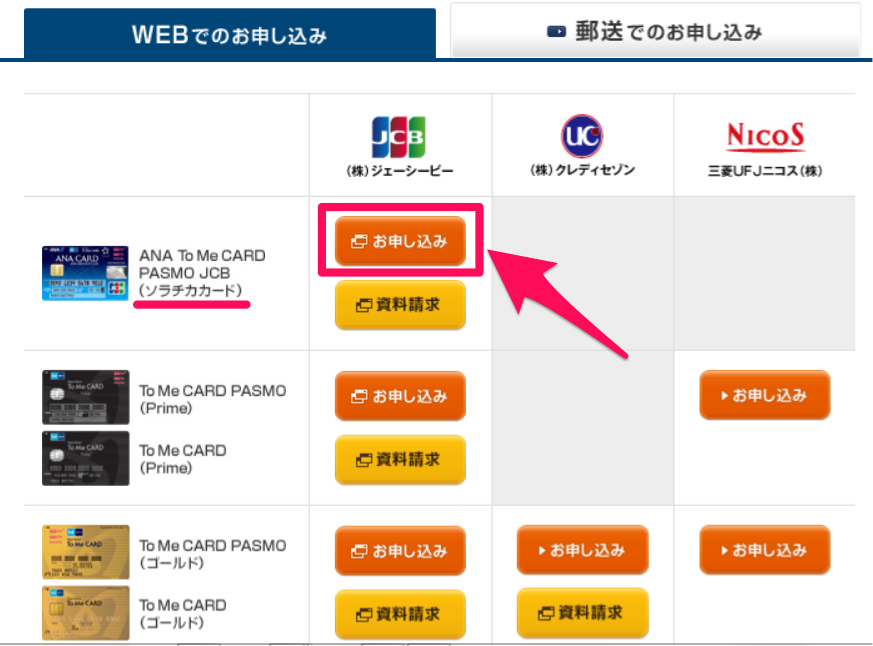Click the To Me CARD (Prime) card image
Screen dimensions: 873x646
86,458
